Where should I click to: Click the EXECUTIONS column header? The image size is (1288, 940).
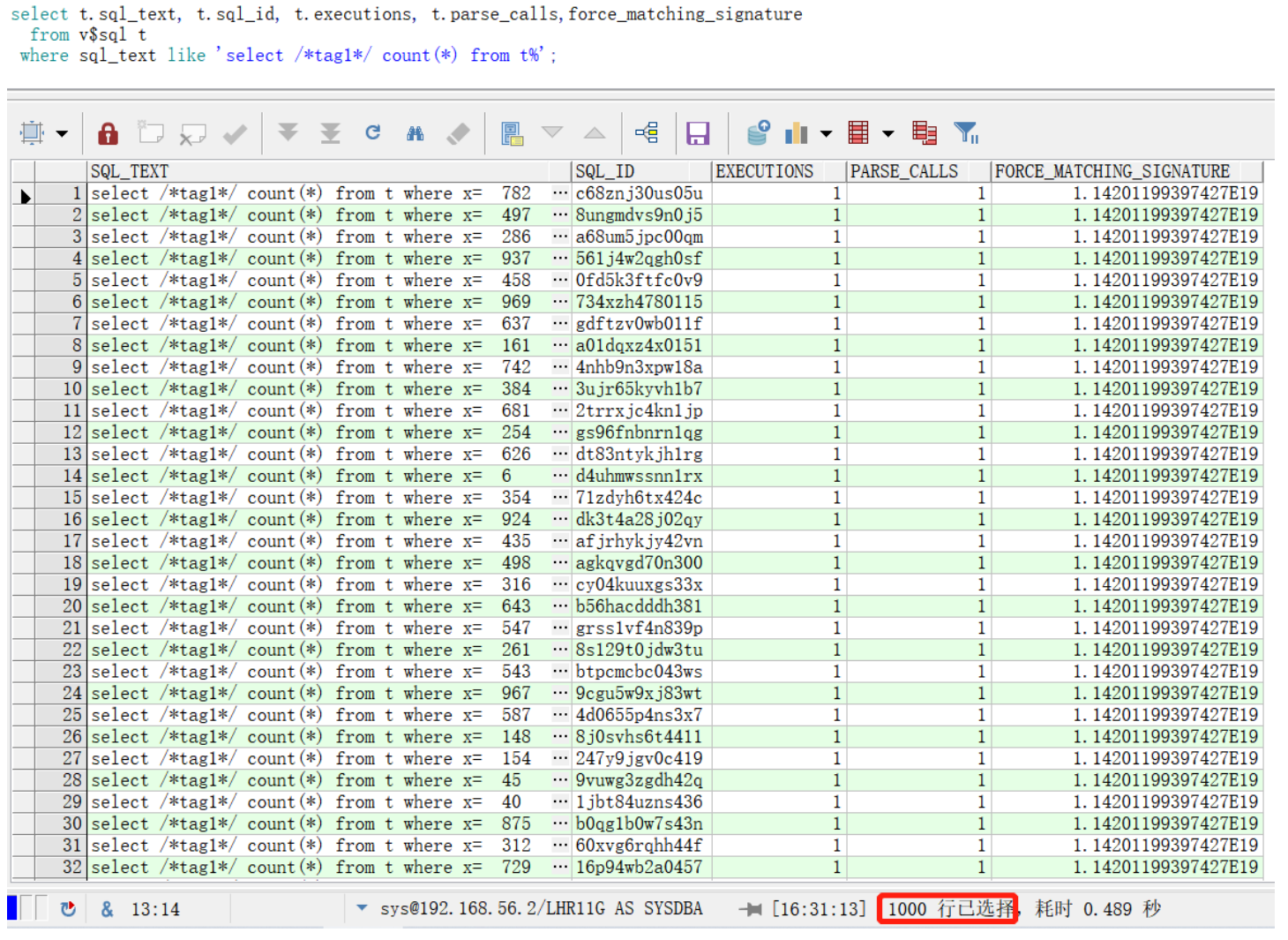coord(779,171)
